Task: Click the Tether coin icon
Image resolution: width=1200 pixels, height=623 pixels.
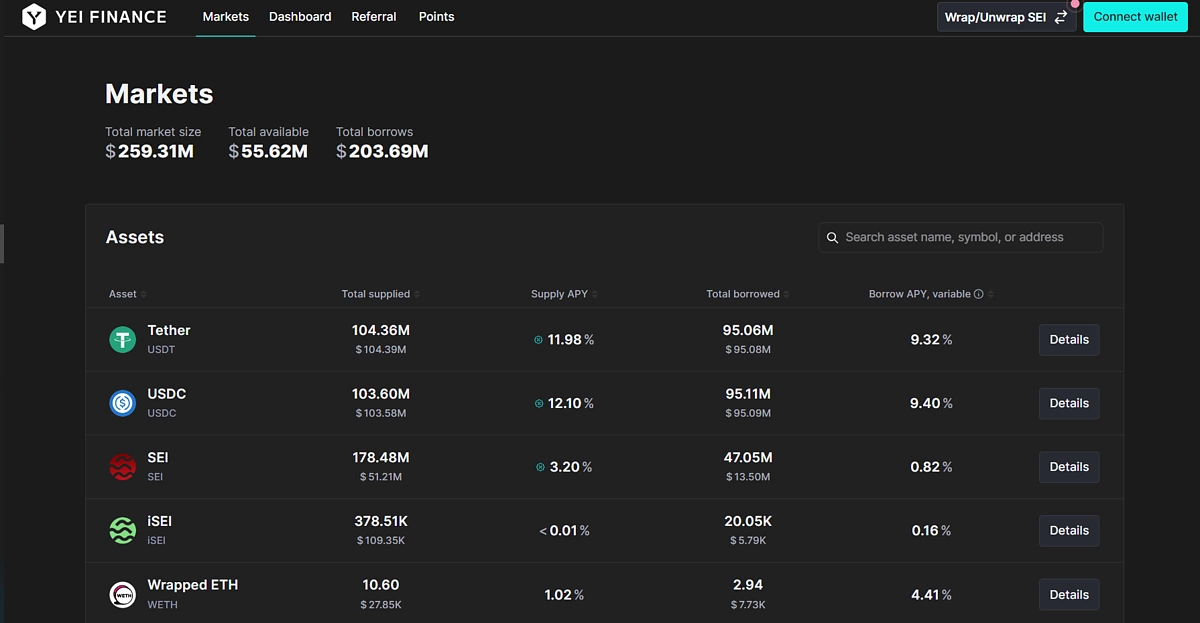Action: pyautogui.click(x=122, y=340)
